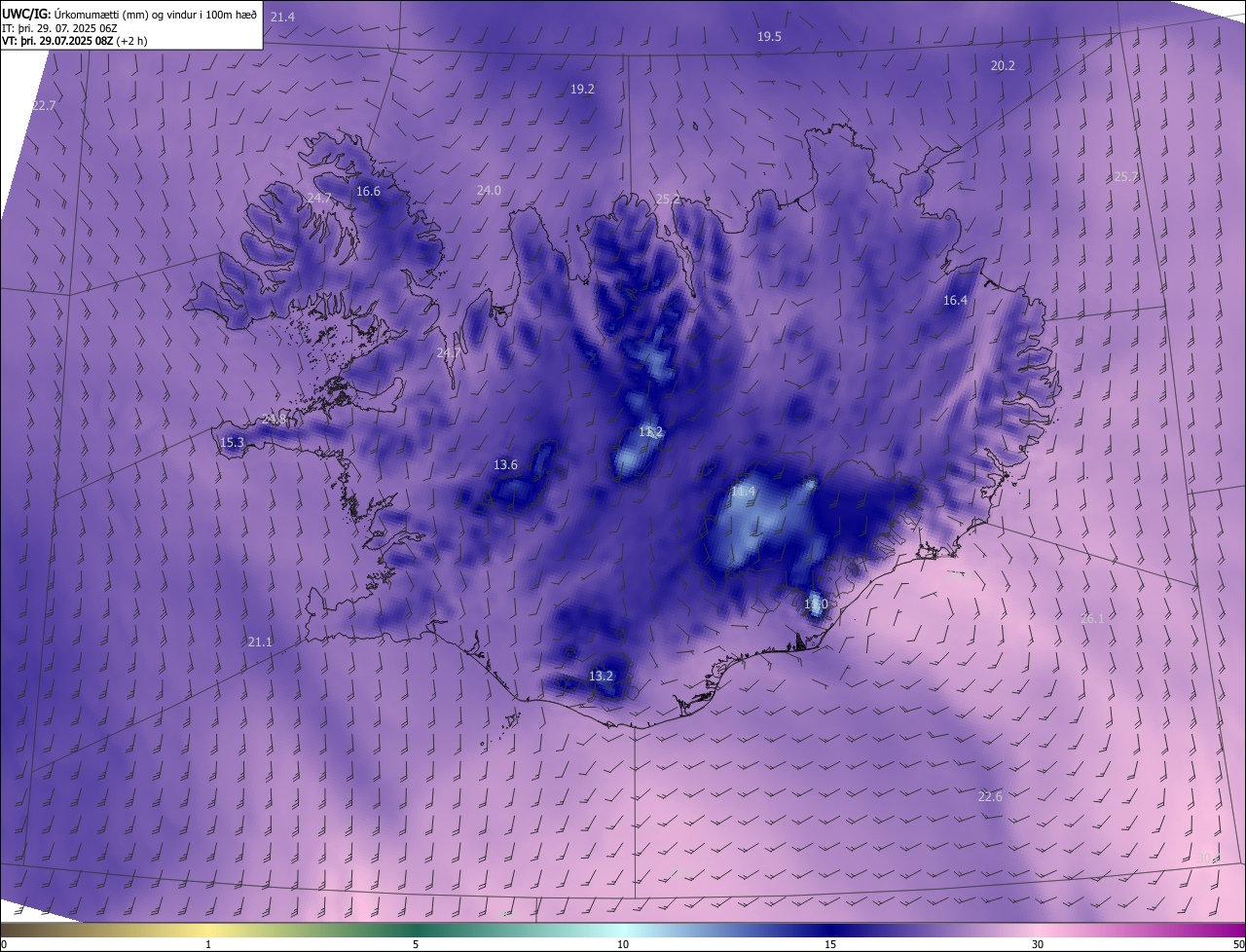The width and height of the screenshot is (1246, 952).
Task: Click the 16.4 value label
Action: pyautogui.click(x=955, y=300)
